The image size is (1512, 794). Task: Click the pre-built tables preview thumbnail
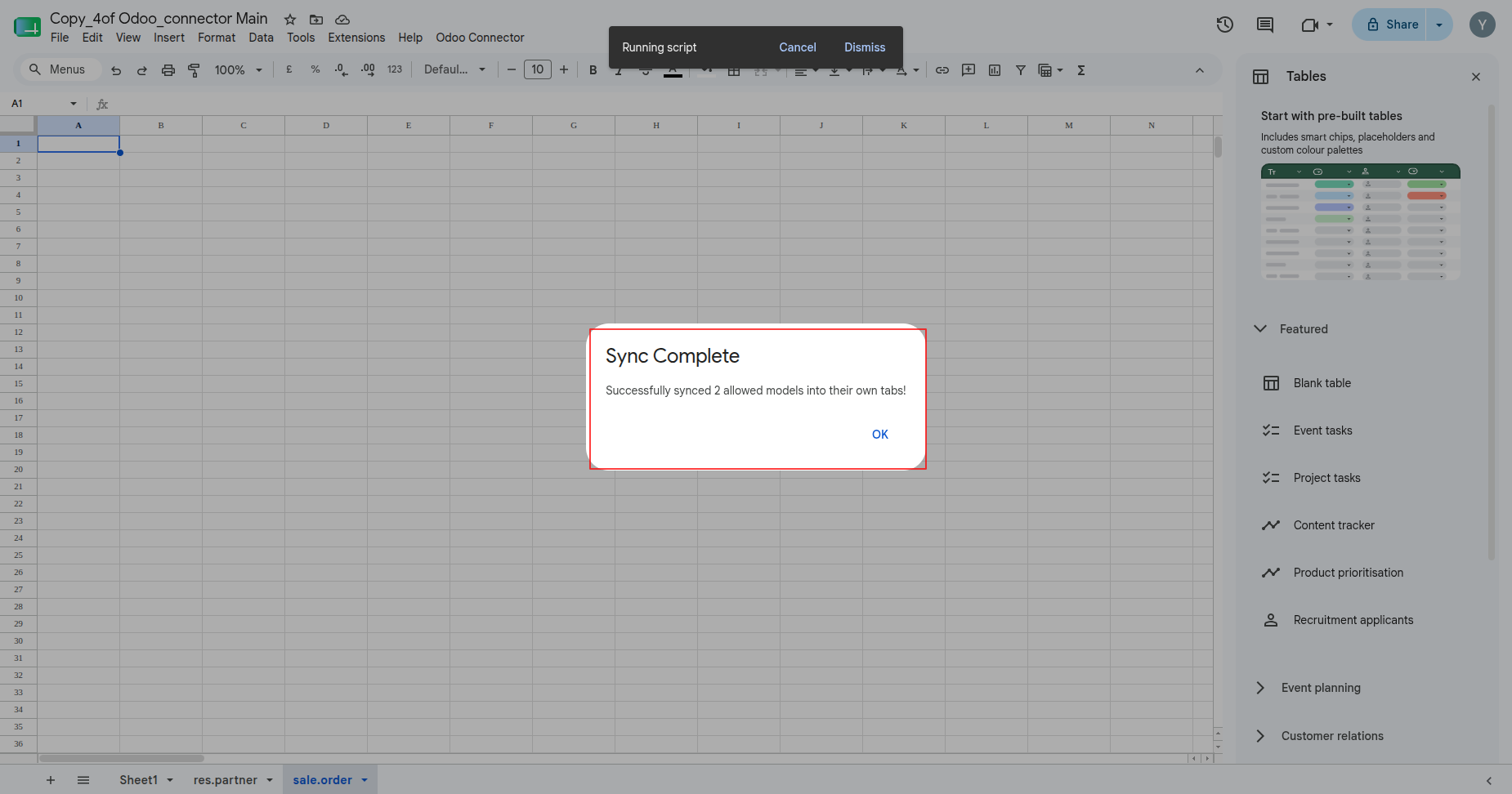pyautogui.click(x=1361, y=223)
